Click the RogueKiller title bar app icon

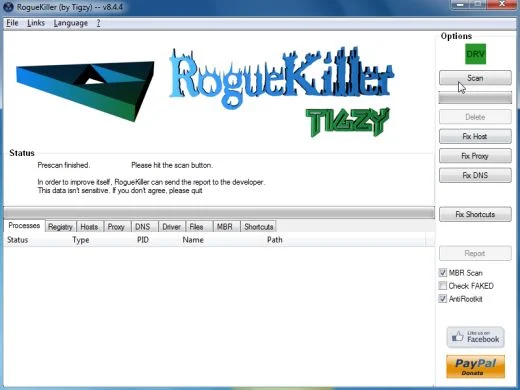point(8,7)
